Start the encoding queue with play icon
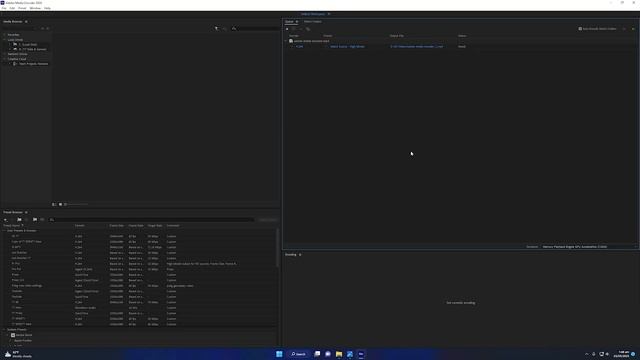640x360 pixels. coord(633,29)
